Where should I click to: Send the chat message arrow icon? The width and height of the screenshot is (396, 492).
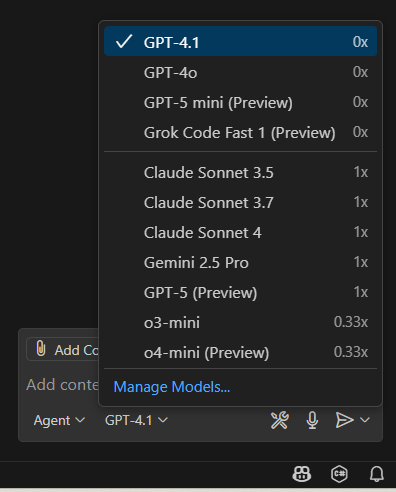344,420
